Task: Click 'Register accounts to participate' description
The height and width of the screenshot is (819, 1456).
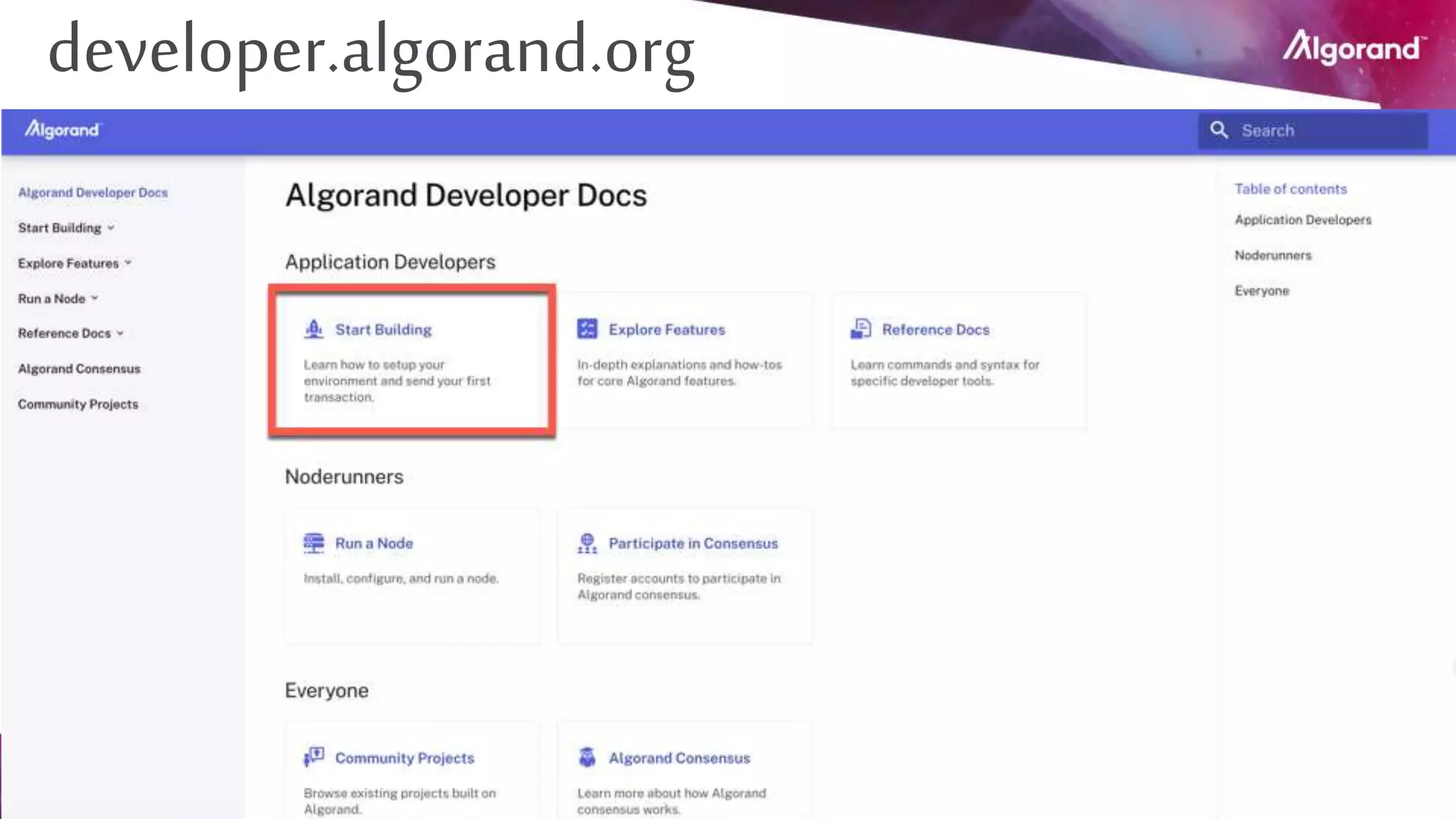Action: 679,587
